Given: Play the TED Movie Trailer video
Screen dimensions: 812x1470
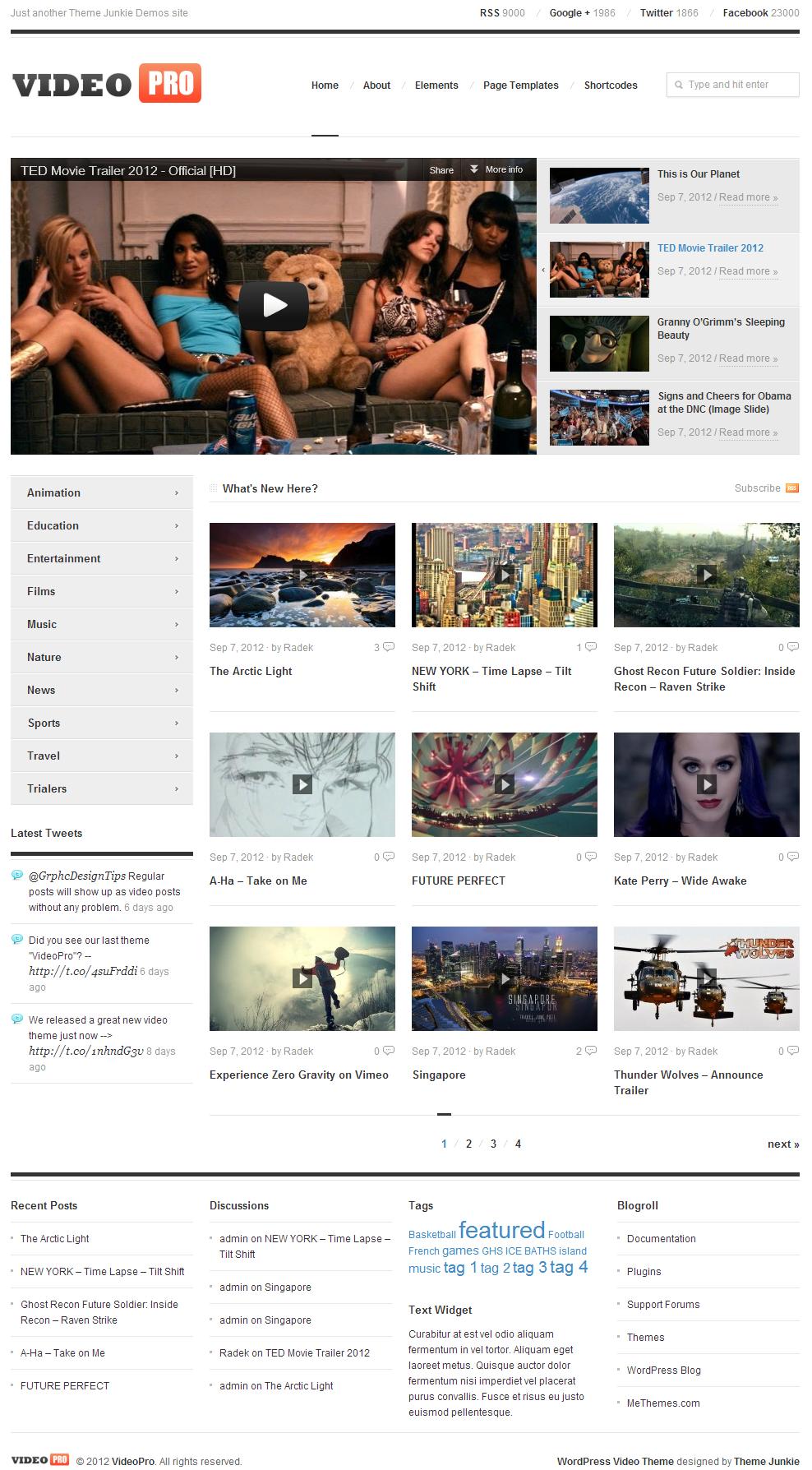Looking at the screenshot, I should click(274, 306).
